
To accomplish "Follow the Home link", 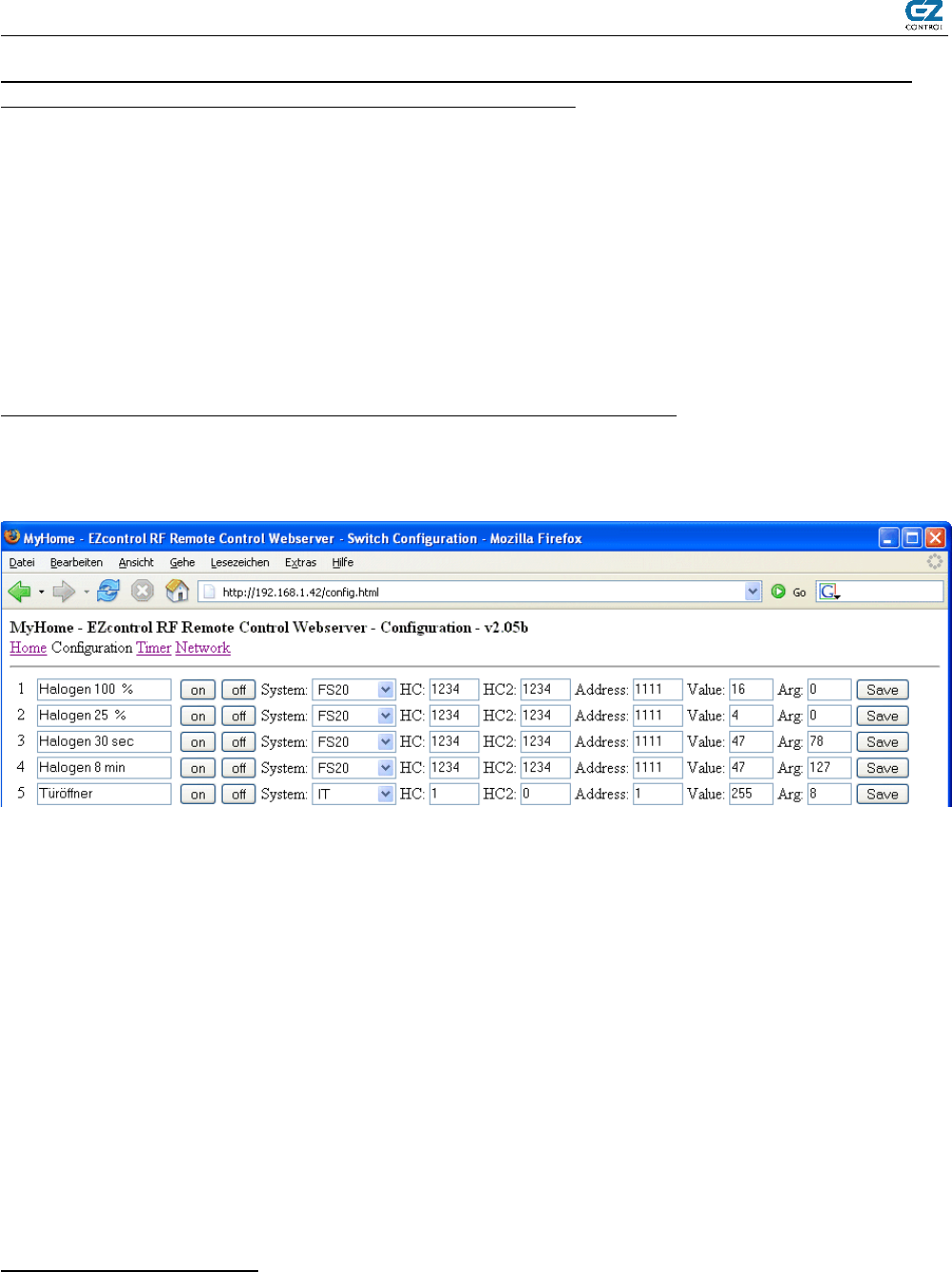I will tap(29, 648).
